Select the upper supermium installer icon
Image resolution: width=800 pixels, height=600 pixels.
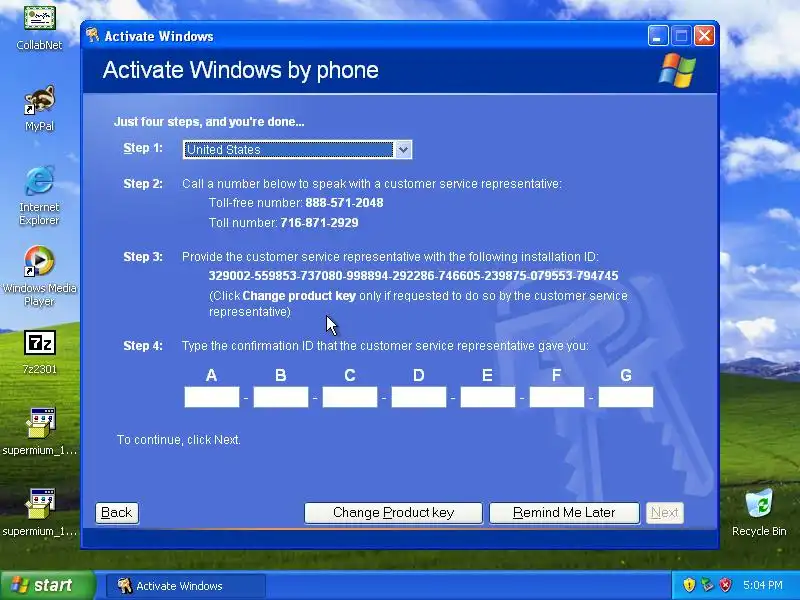point(39,431)
